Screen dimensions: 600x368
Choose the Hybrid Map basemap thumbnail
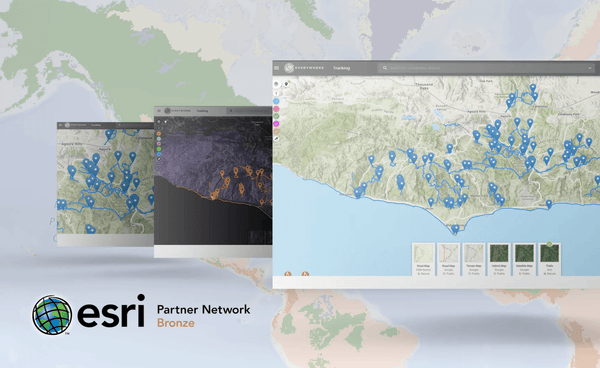(x=499, y=259)
